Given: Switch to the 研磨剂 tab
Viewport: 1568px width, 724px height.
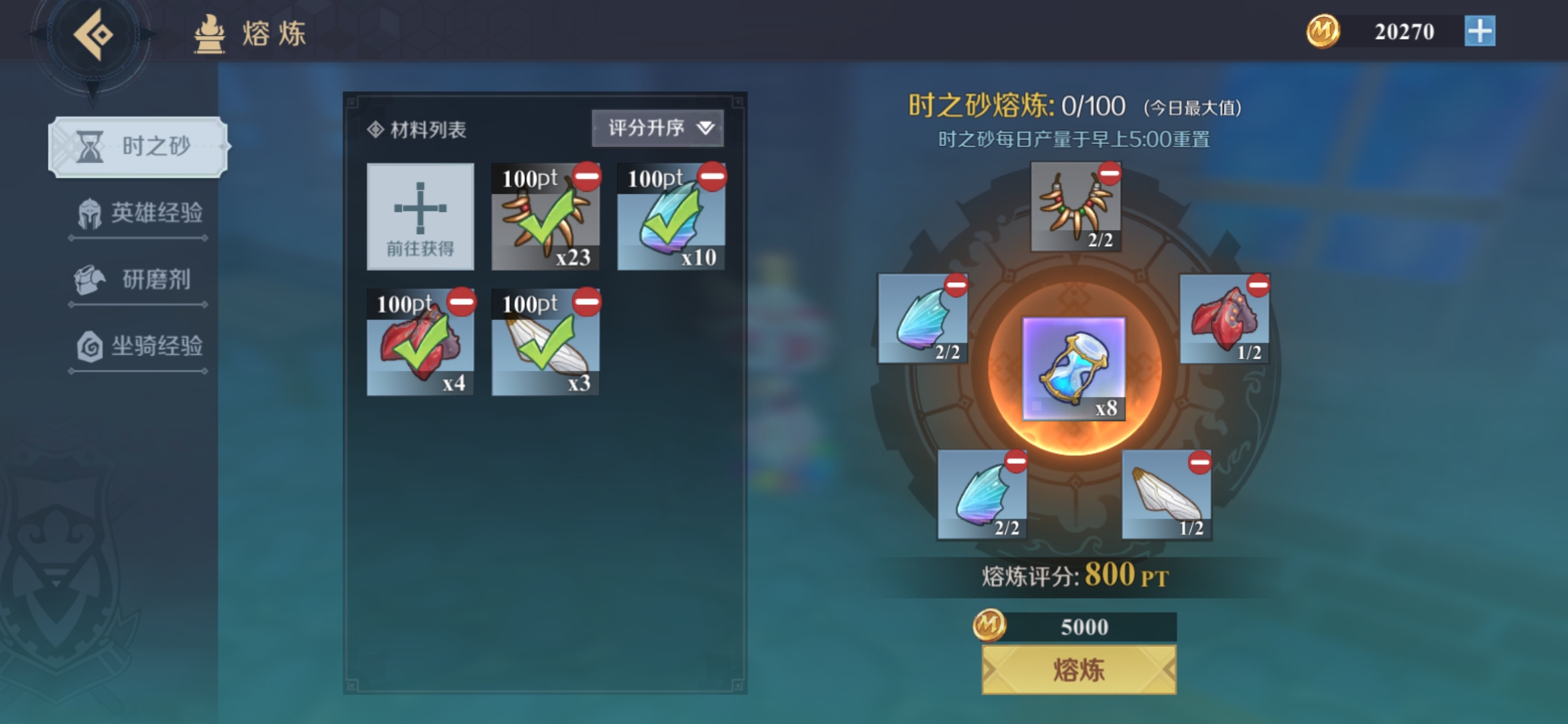Looking at the screenshot, I should coord(139,280).
